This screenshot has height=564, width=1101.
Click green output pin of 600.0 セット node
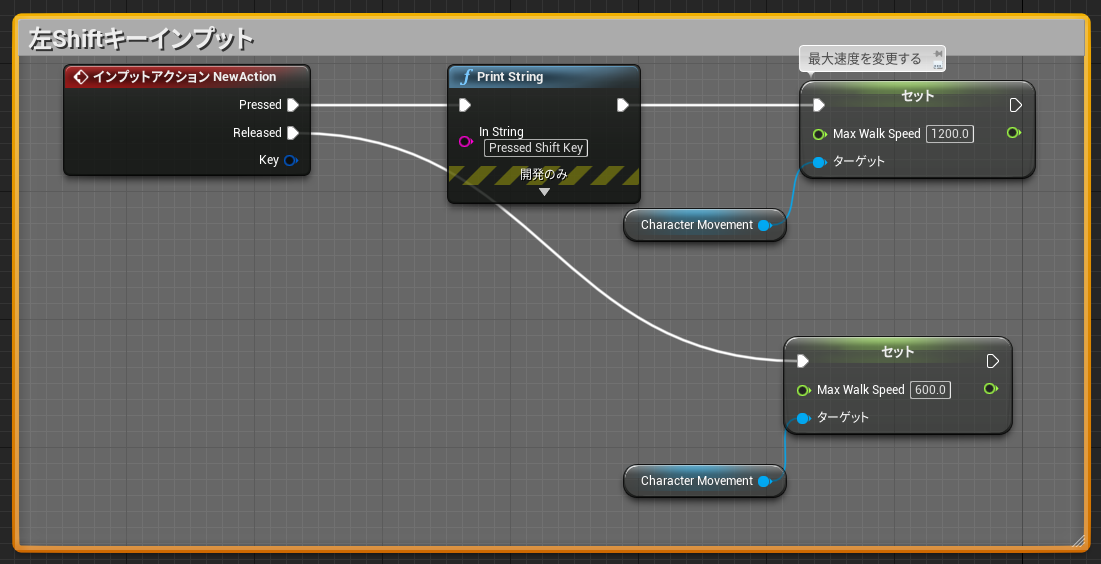pyautogui.click(x=991, y=388)
